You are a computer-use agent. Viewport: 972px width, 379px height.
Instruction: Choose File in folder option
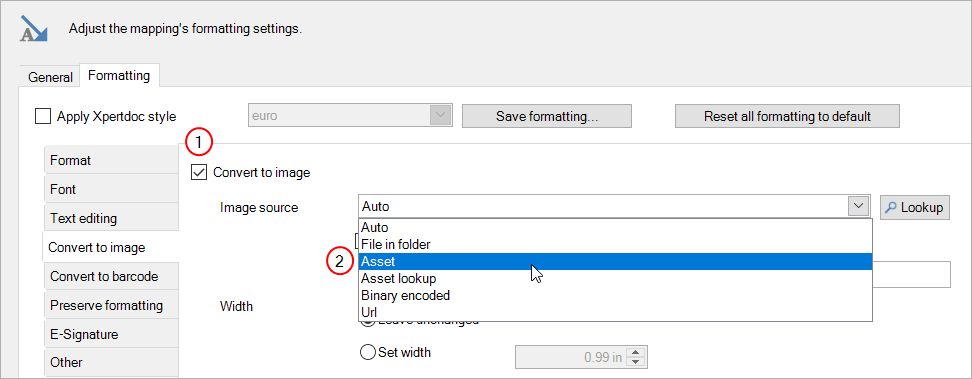[616, 244]
